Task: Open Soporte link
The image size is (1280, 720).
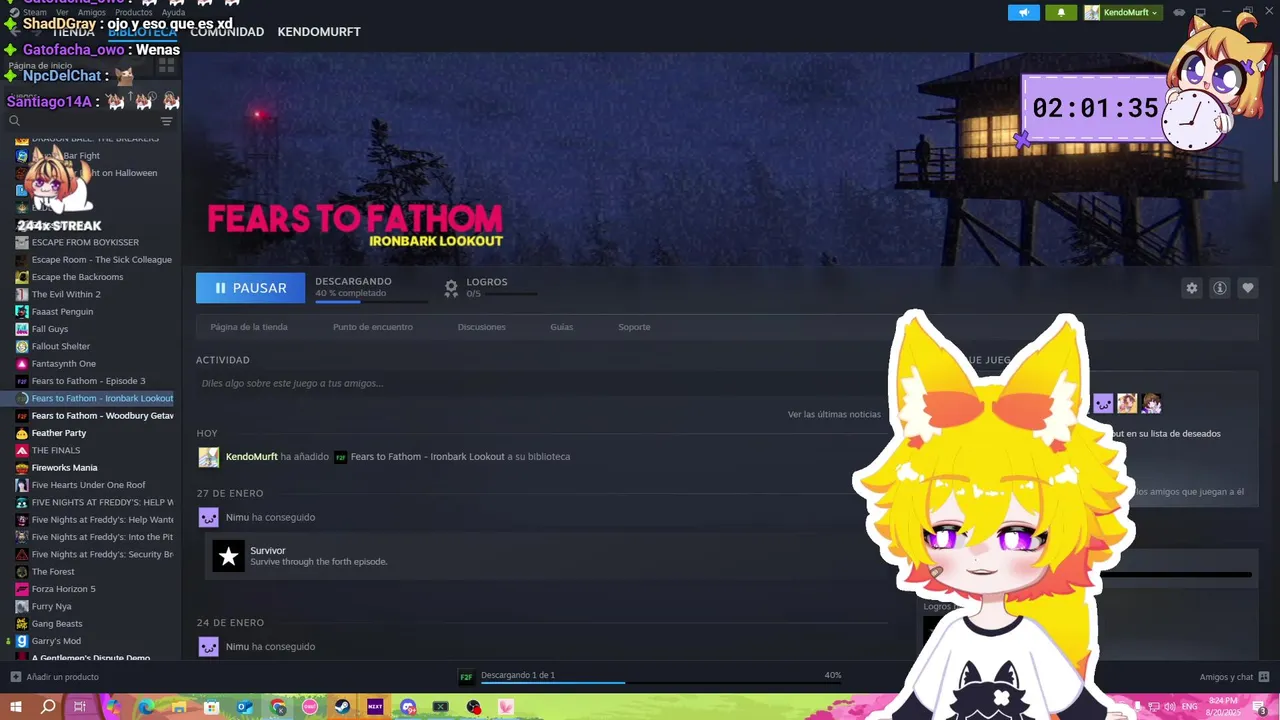Action: pyautogui.click(x=634, y=327)
